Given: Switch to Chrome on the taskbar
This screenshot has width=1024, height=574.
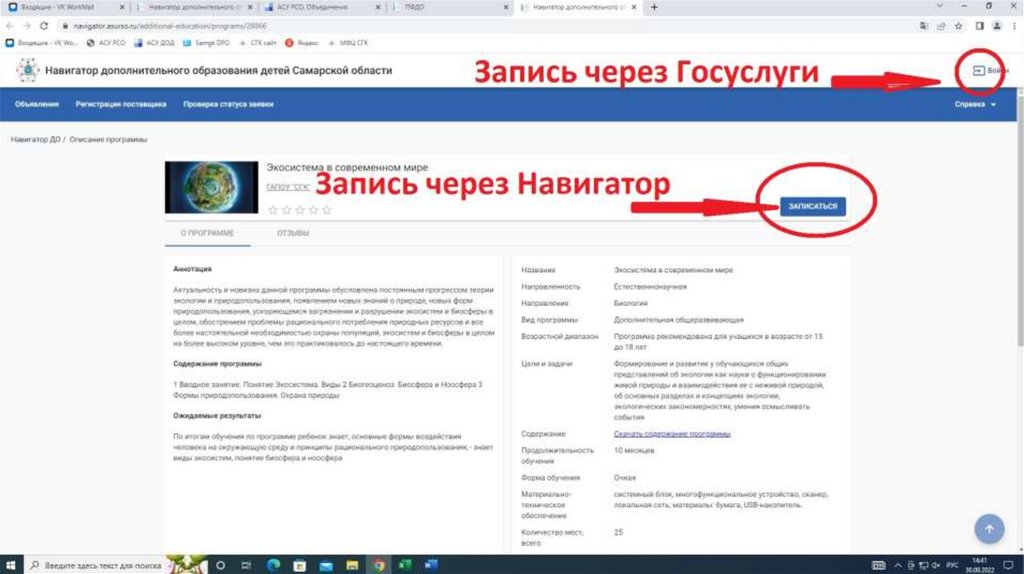Looking at the screenshot, I should click(379, 565).
